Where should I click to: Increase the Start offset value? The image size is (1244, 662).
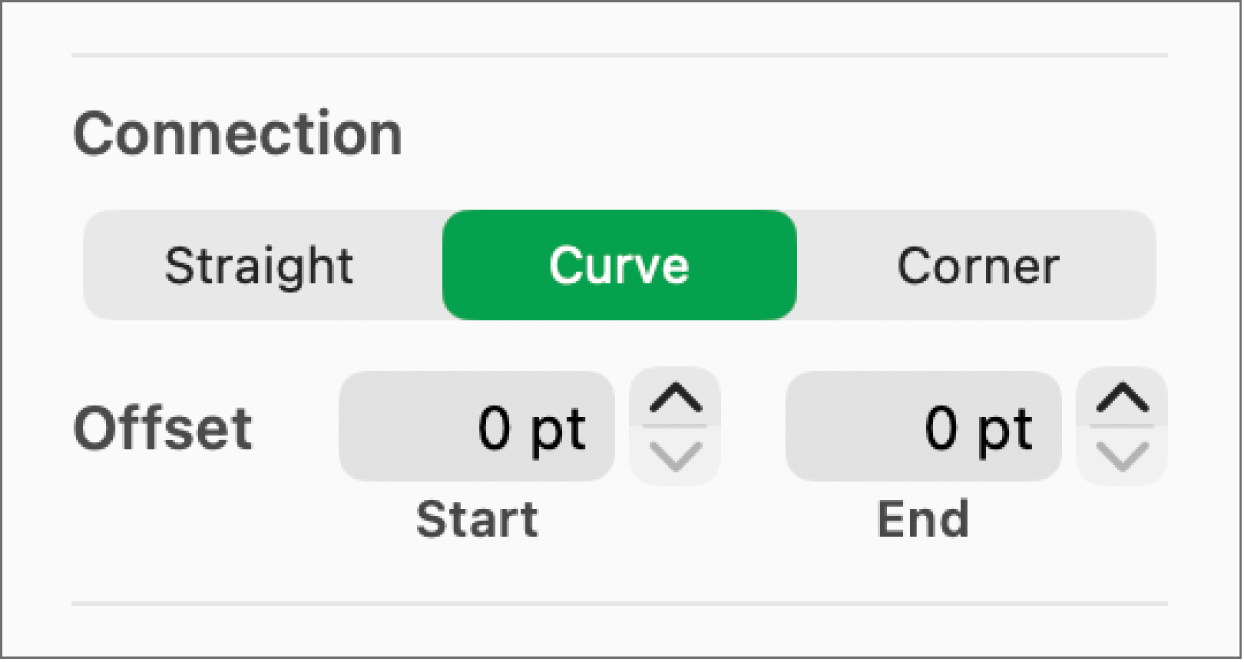pos(675,401)
